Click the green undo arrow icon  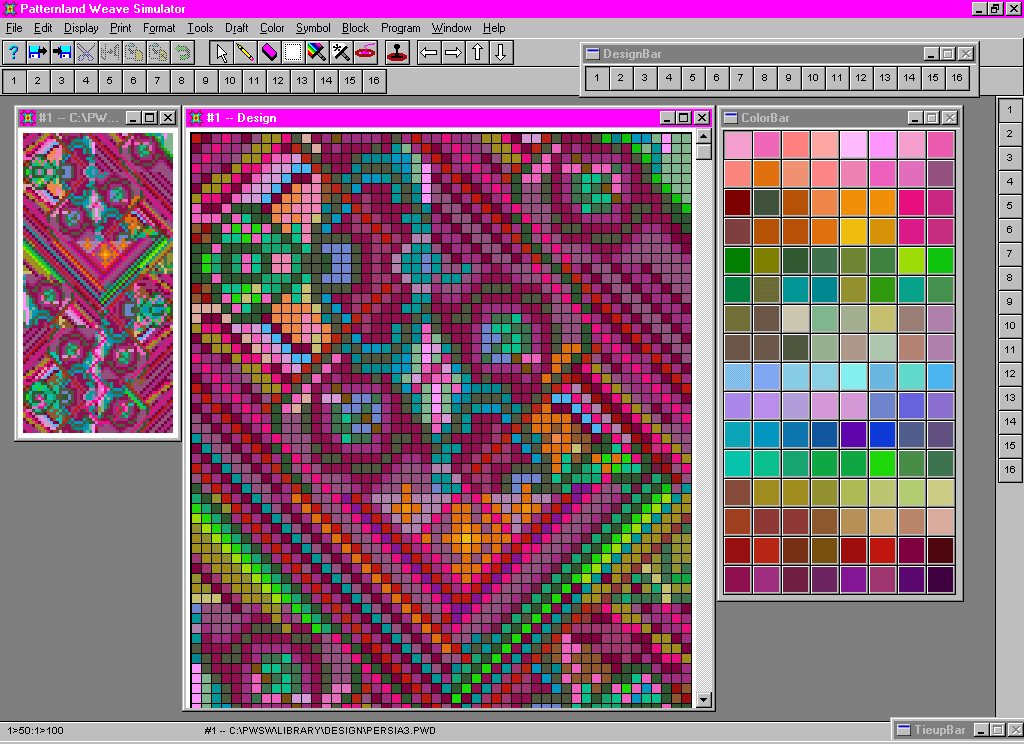pyautogui.click(x=183, y=52)
